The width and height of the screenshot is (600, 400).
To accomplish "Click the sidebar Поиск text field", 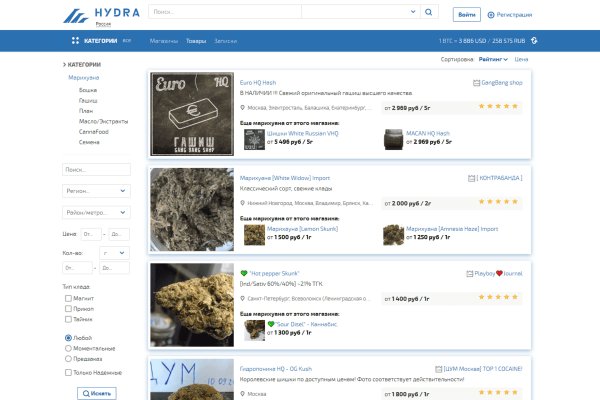I will (95, 169).
